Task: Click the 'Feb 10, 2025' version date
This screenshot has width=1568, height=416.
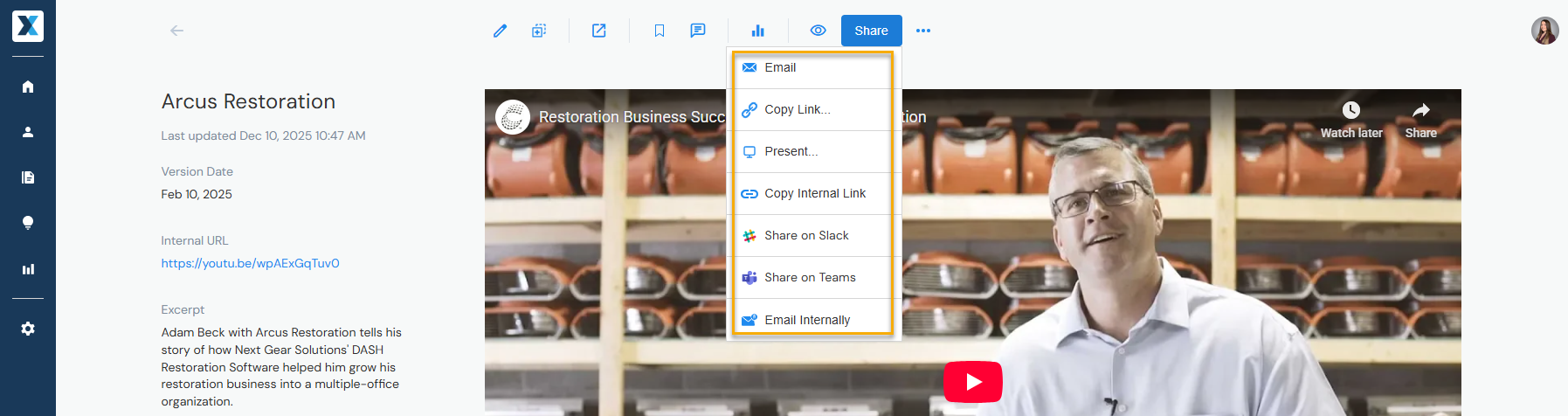Action: pyautogui.click(x=197, y=194)
